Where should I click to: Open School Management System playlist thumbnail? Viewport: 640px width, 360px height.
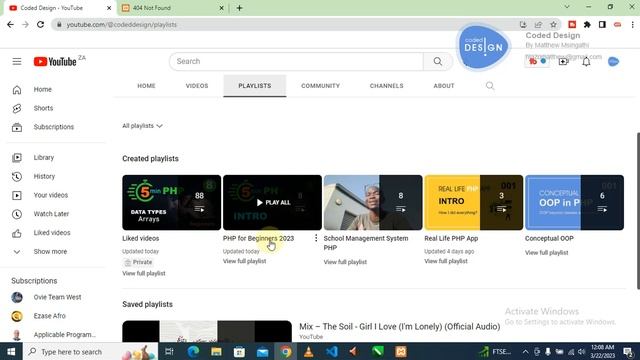(373, 202)
